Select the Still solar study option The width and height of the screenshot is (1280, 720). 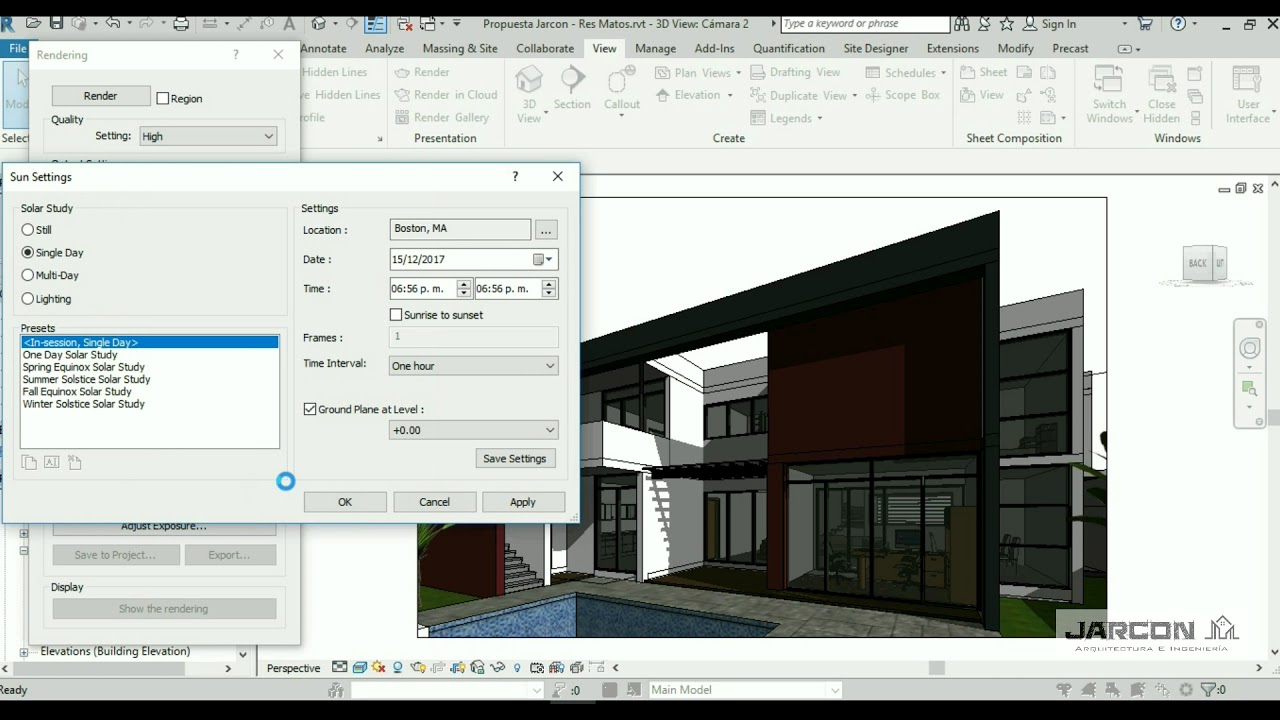tap(28, 230)
